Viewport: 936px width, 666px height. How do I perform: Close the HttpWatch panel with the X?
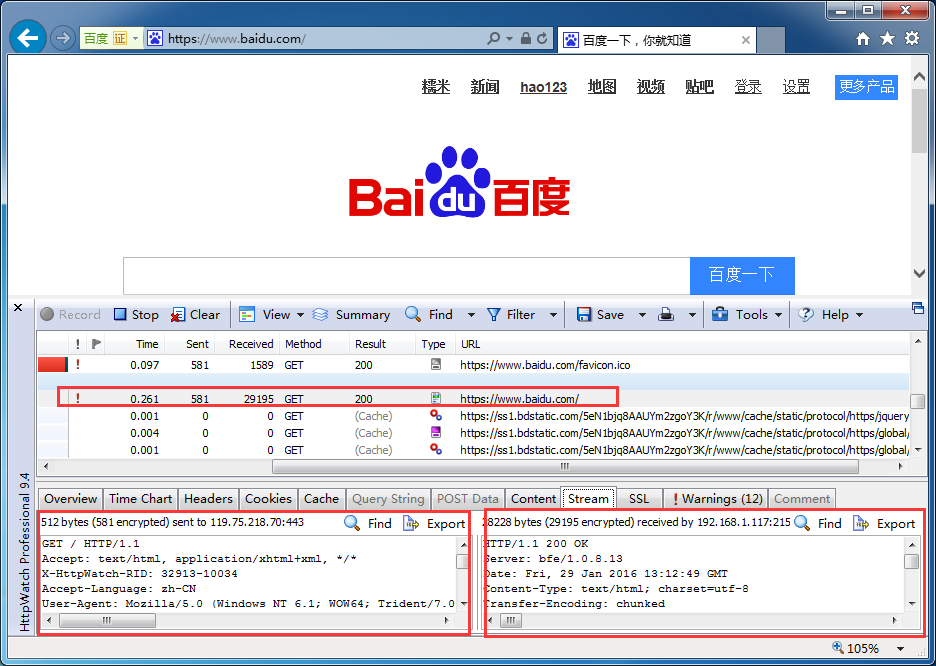click(18, 307)
